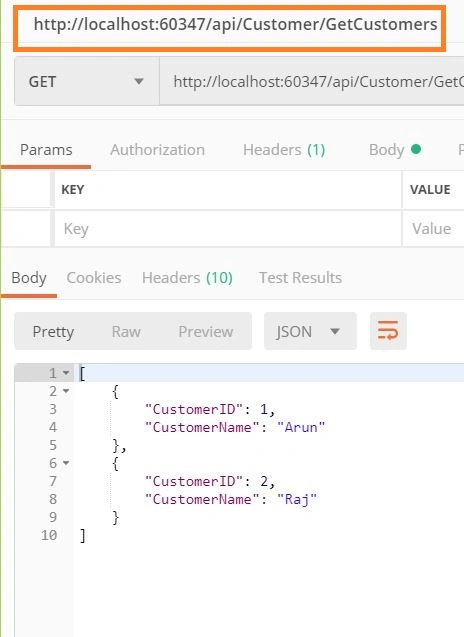Click the Key parameter input field

228,229
